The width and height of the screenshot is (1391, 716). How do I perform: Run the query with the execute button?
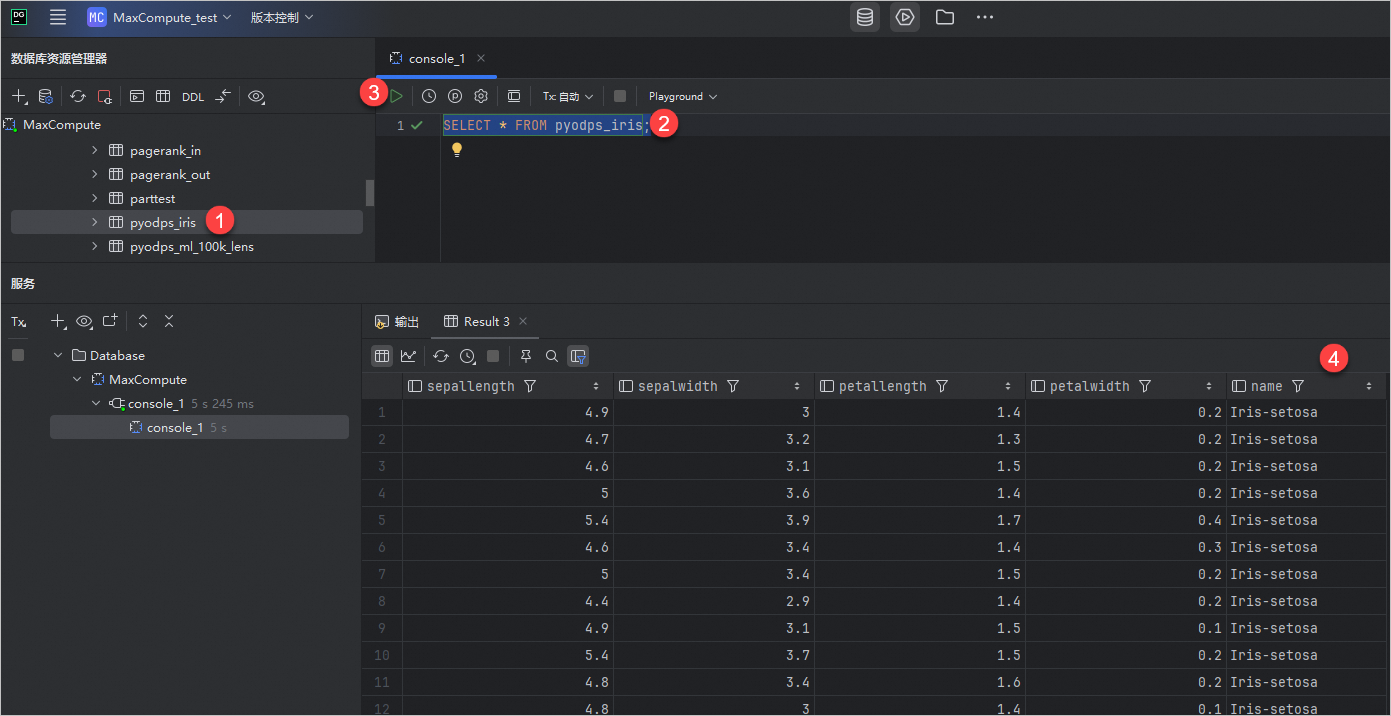click(397, 96)
